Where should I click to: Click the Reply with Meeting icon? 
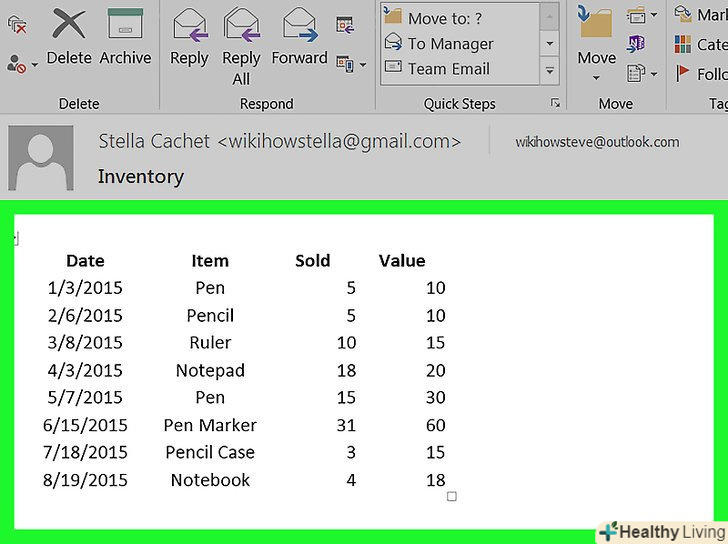pyautogui.click(x=345, y=25)
